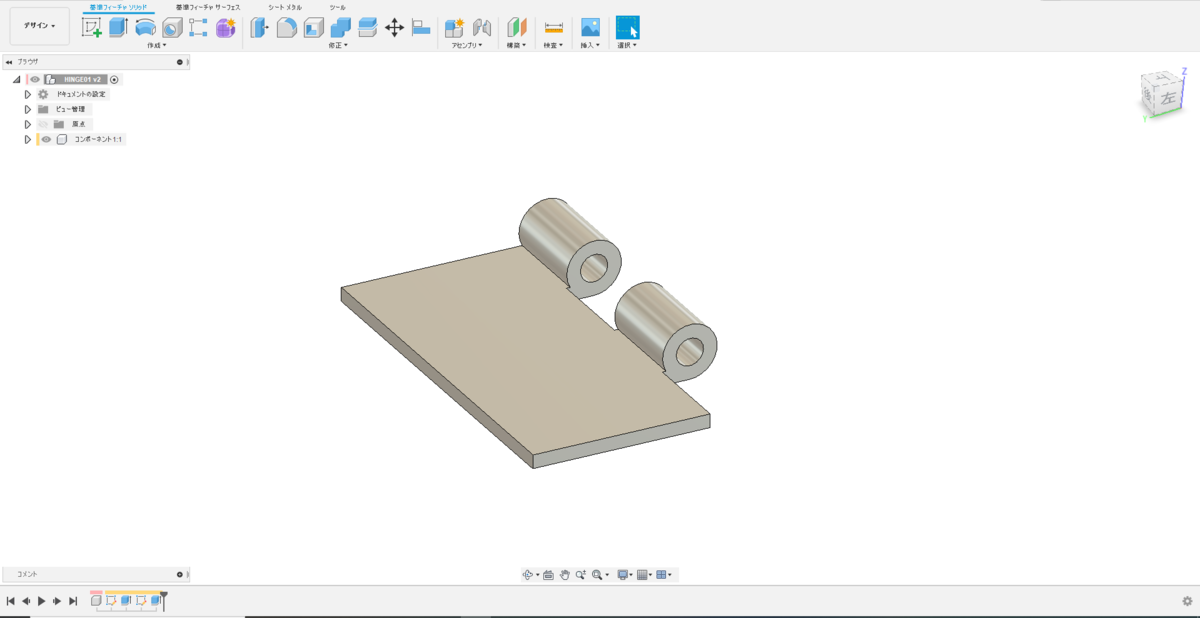Viewport: 1200px width, 618px height.
Task: Open the デザイン workspace dropdown
Action: coord(40,26)
